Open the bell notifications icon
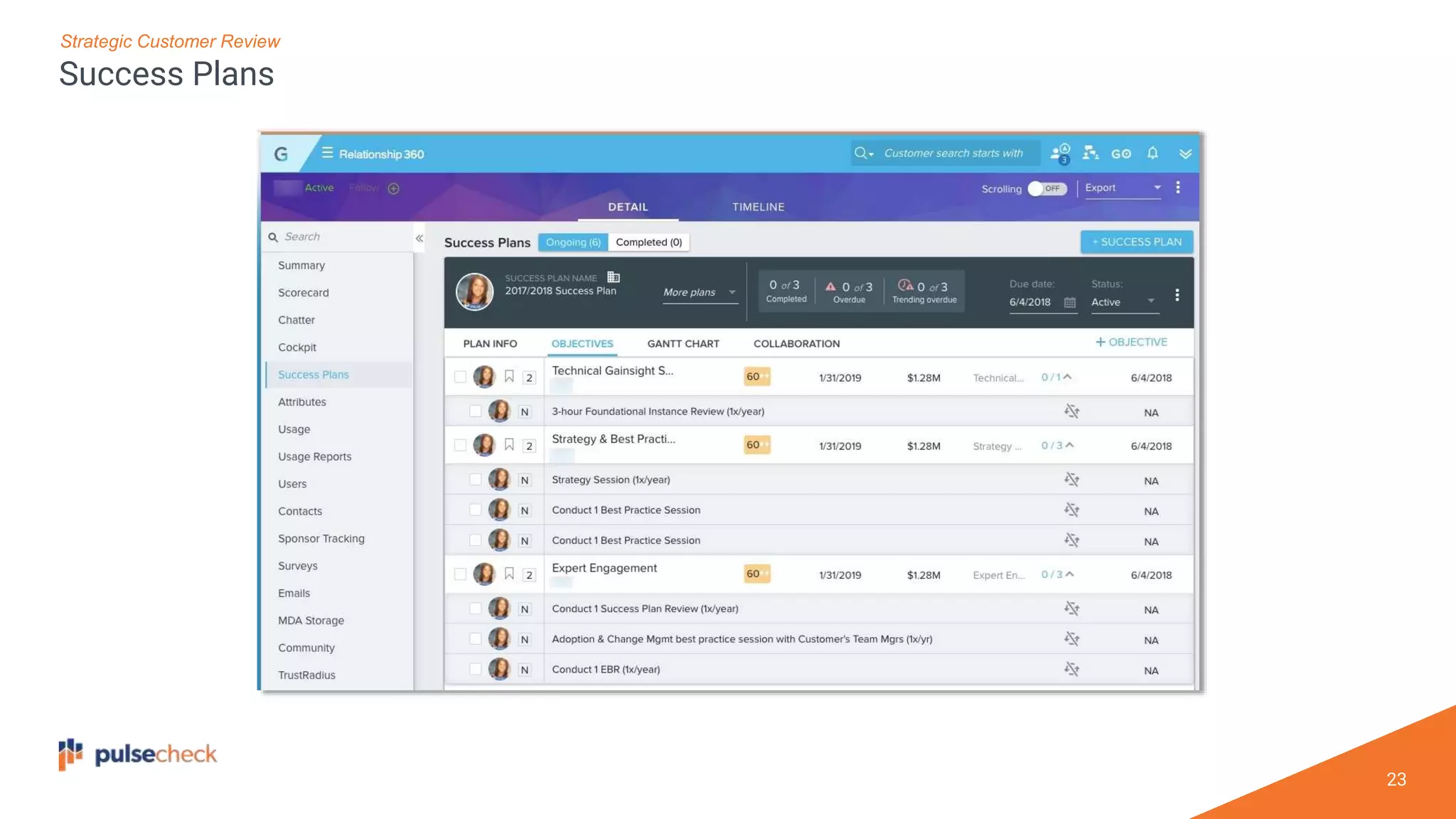 tap(1152, 153)
